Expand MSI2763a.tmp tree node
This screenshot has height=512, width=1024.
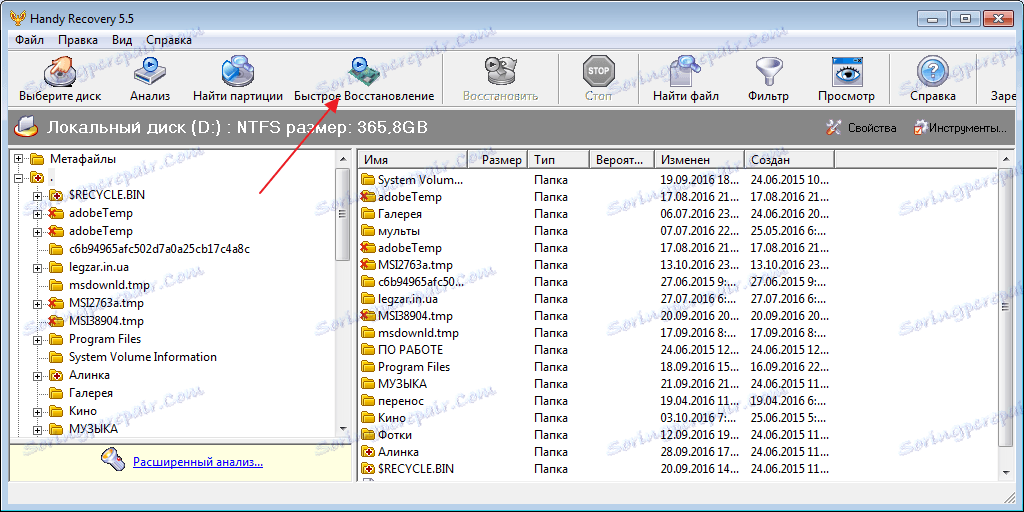click(37, 304)
